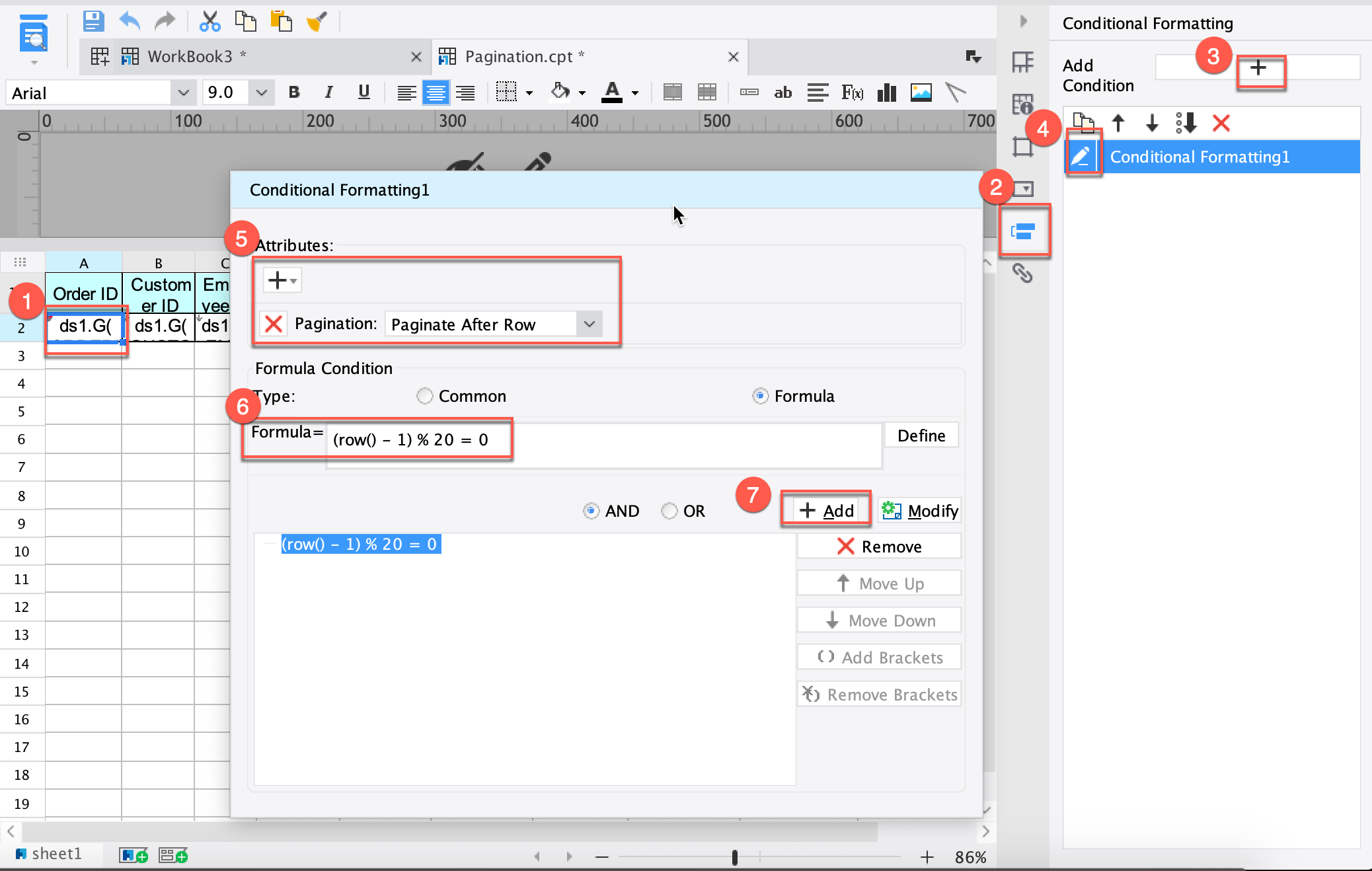This screenshot has width=1372, height=871.
Task: Edit Conditional Formatting1 with the pencil icon
Action: pyautogui.click(x=1083, y=156)
